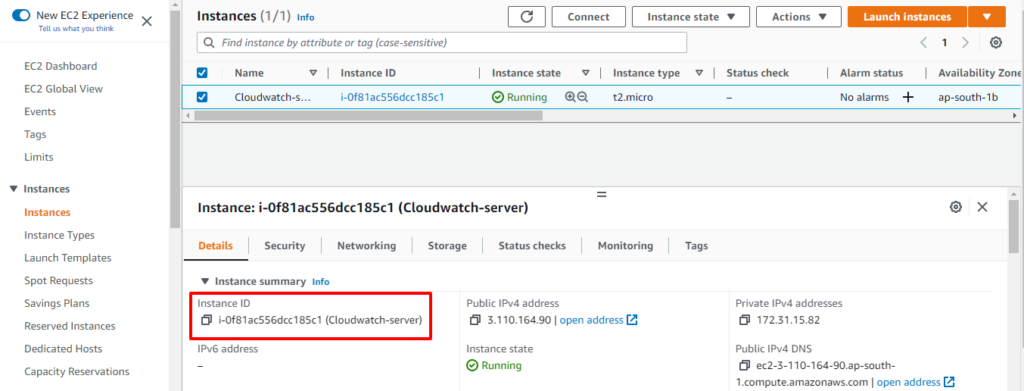Copy the Instance ID using copy icon
Image resolution: width=1024 pixels, height=391 pixels.
206,321
